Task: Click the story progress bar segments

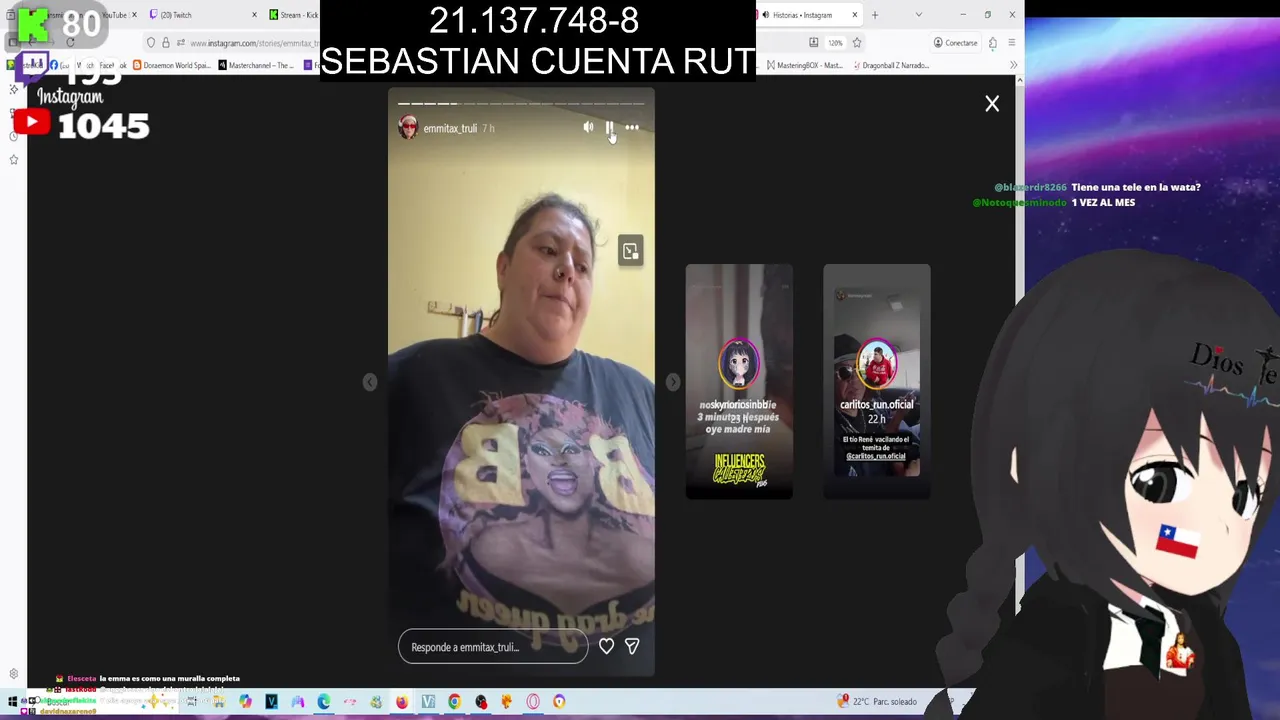Action: tap(521, 103)
